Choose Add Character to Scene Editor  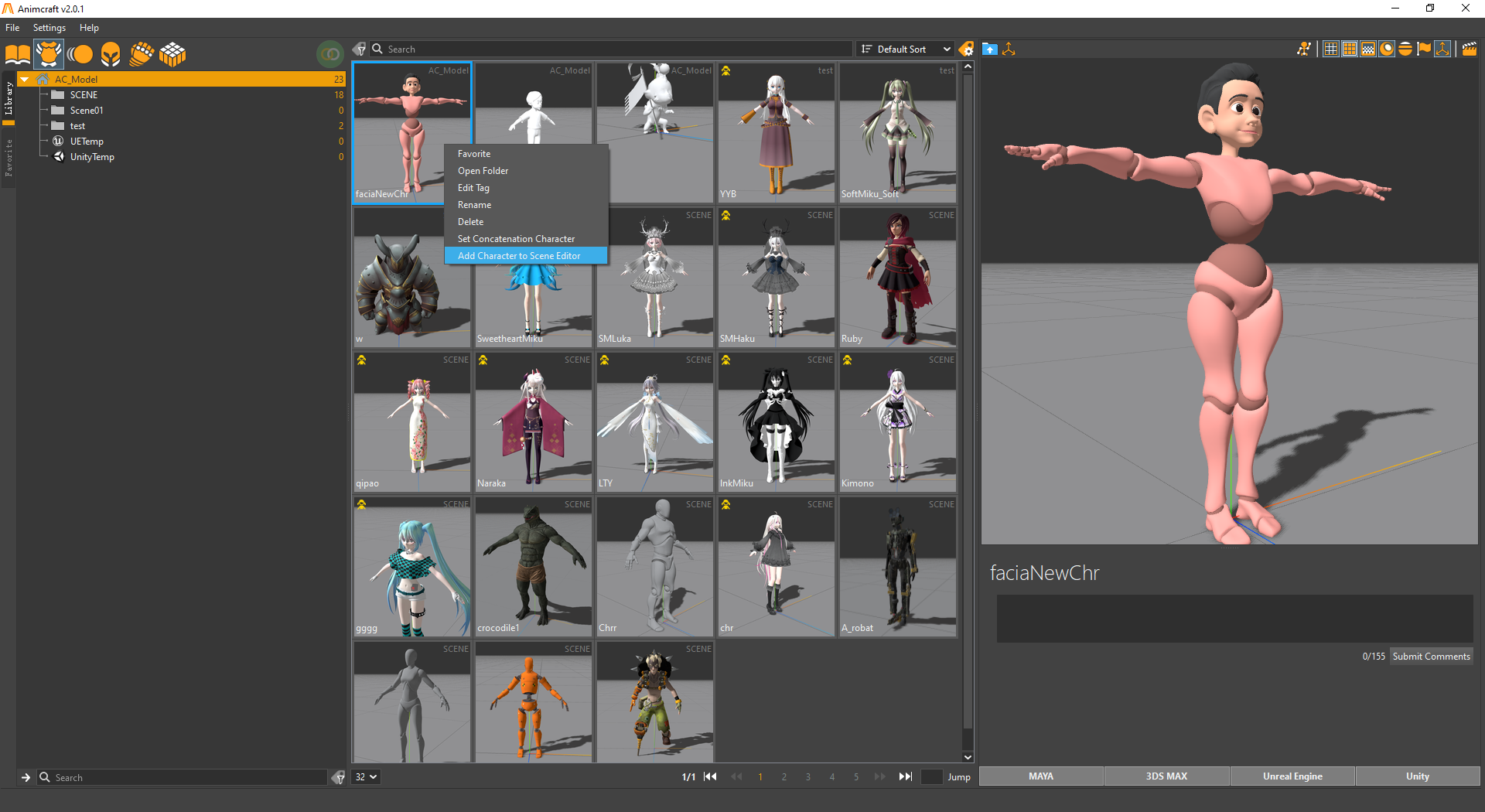point(526,256)
